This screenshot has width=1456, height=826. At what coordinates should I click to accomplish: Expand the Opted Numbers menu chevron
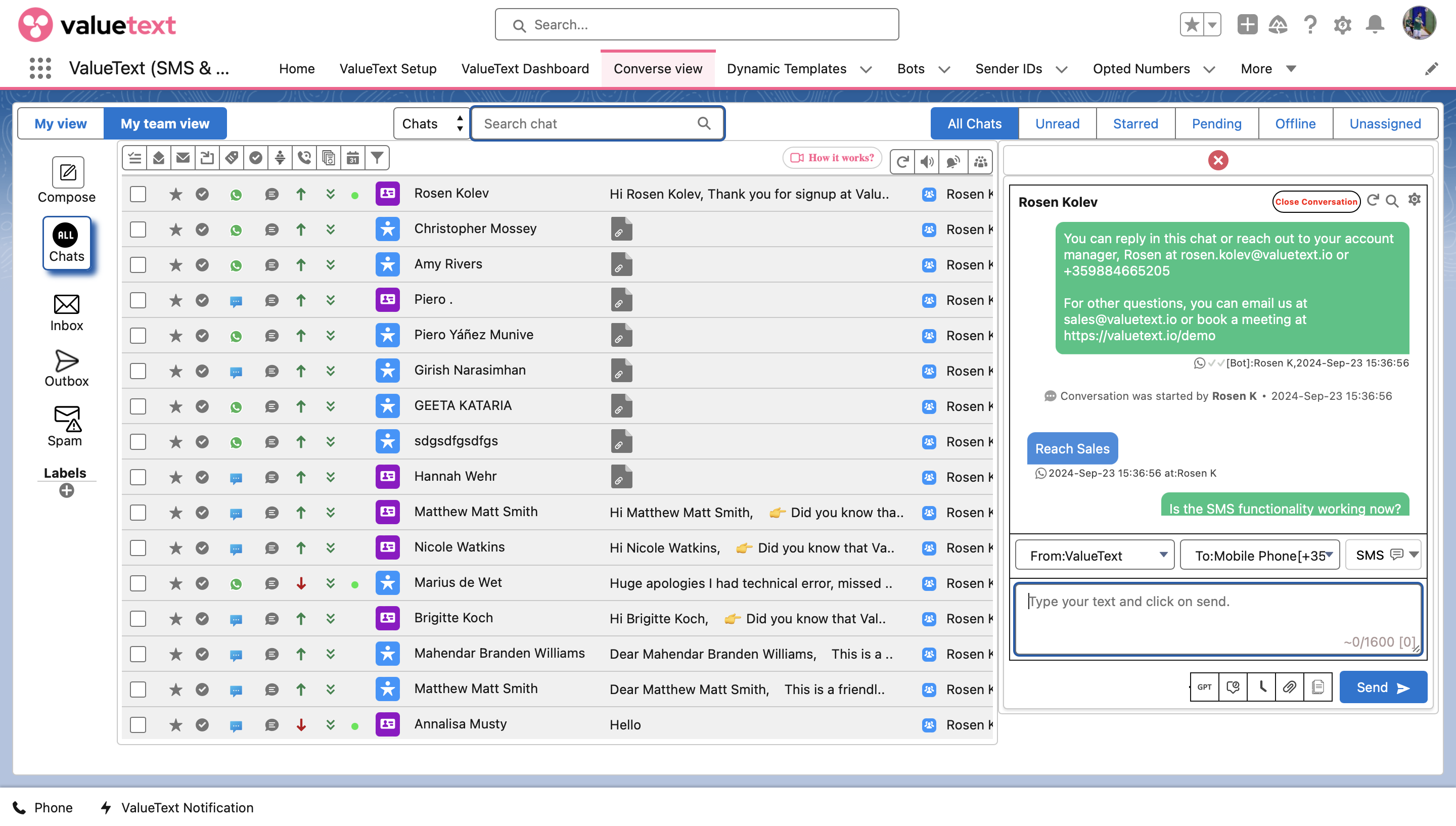(x=1209, y=69)
